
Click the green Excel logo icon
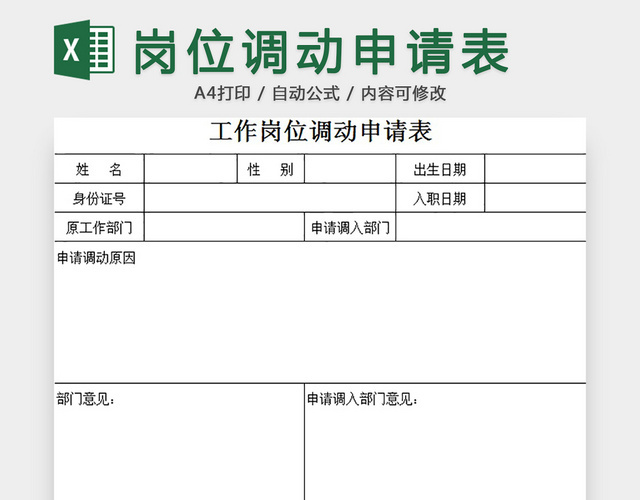pos(84,50)
